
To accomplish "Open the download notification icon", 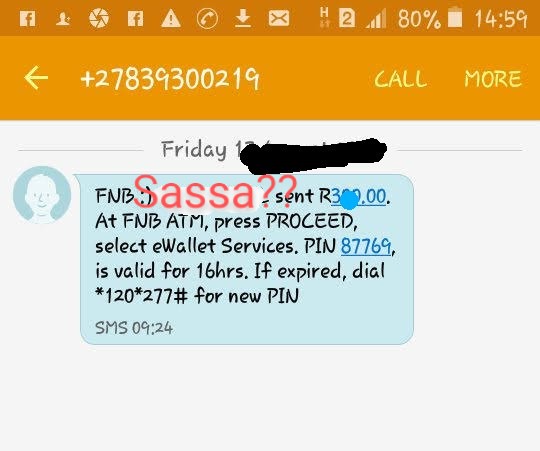I will [x=243, y=18].
